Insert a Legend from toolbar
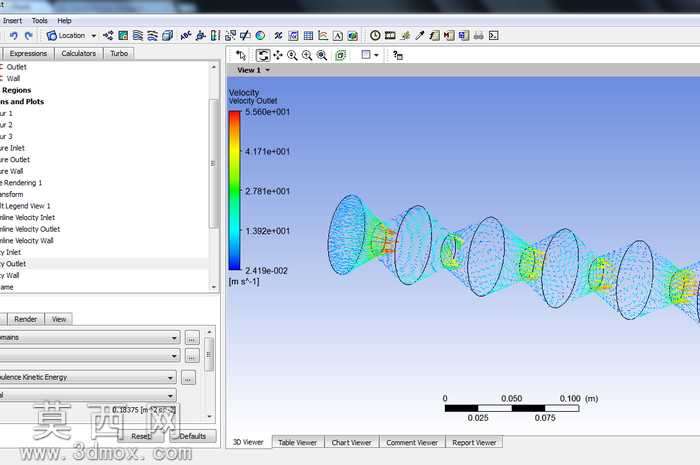 point(215,35)
